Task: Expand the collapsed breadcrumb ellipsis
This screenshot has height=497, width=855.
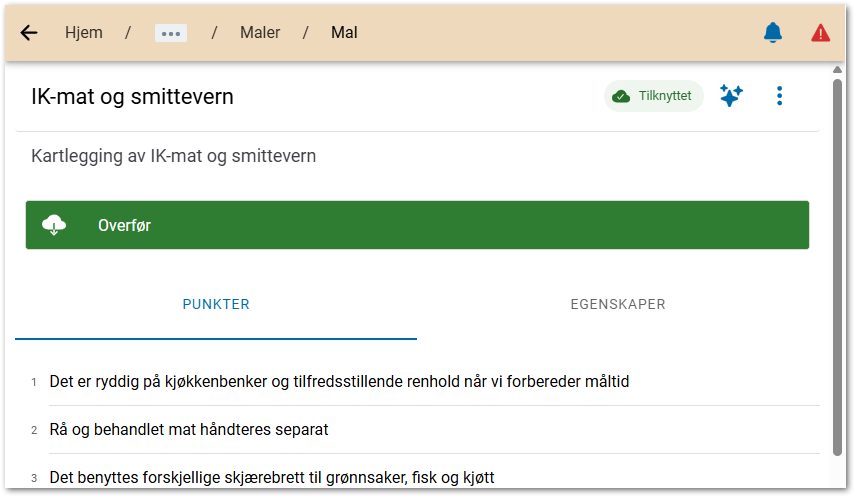Action: tap(170, 33)
